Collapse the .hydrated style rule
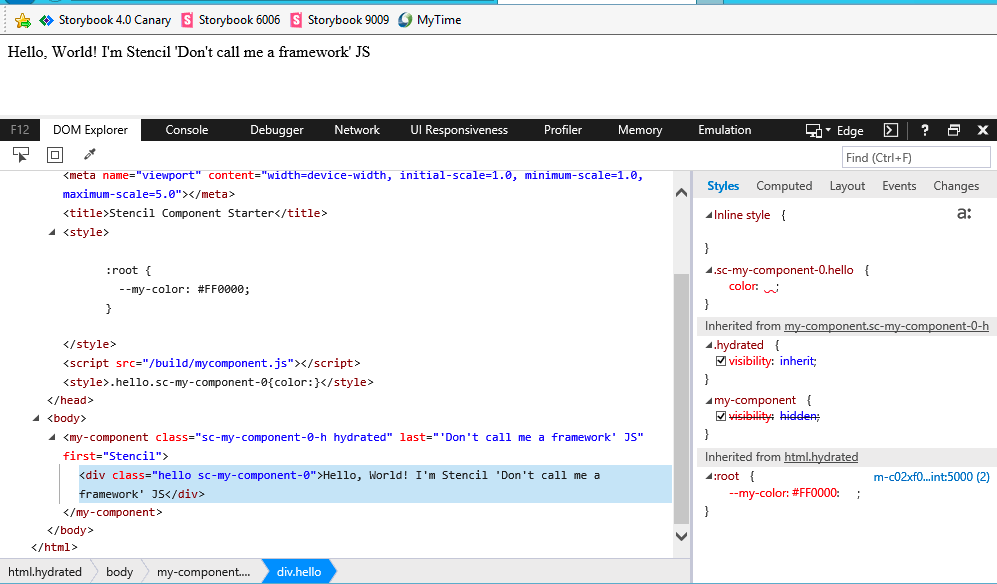997x584 pixels. (x=709, y=345)
